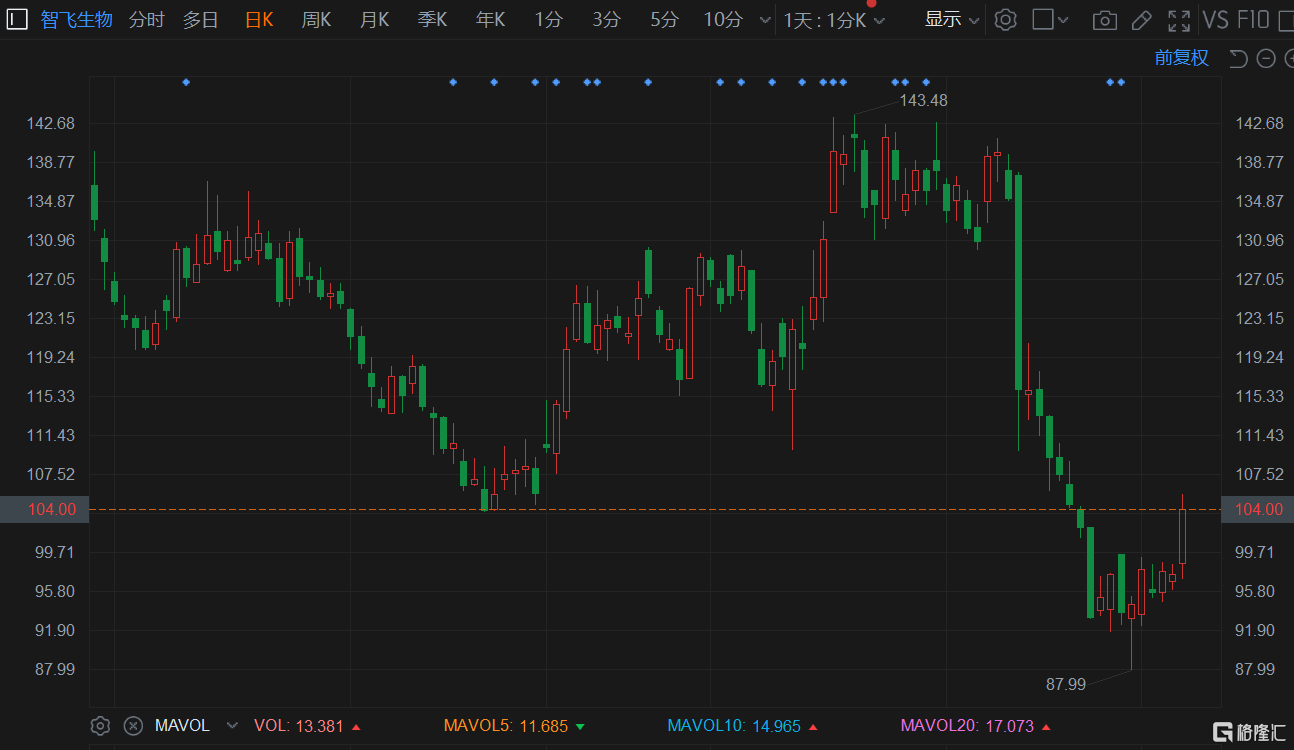This screenshot has width=1294, height=750.
Task: Expand the MAVOL indicator dropdown
Action: [x=232, y=726]
